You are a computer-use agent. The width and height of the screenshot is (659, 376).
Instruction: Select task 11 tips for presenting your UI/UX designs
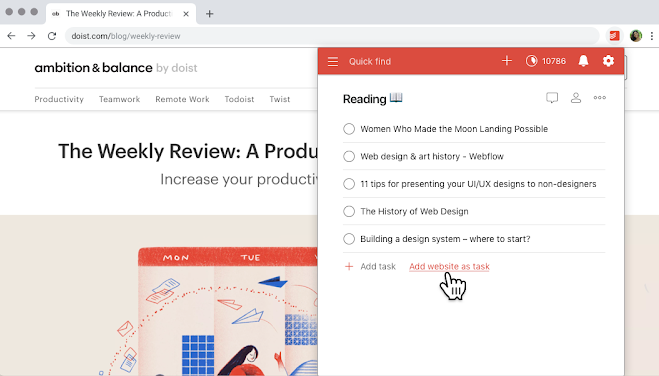click(478, 184)
